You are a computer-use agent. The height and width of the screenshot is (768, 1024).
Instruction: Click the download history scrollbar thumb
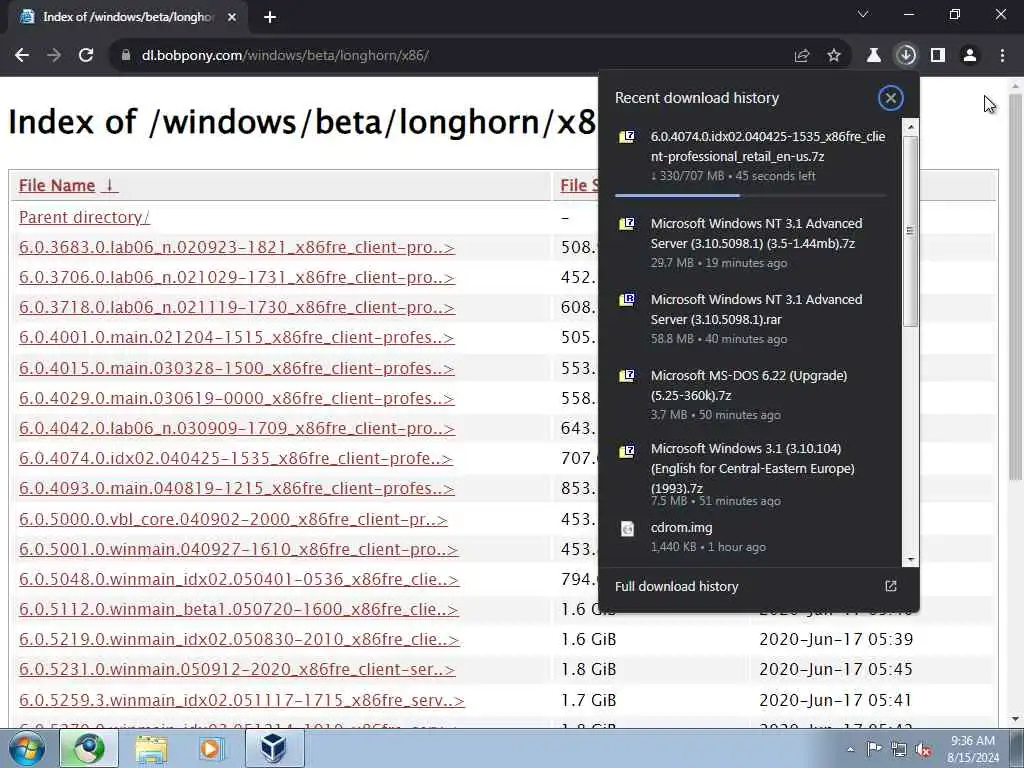point(910,231)
